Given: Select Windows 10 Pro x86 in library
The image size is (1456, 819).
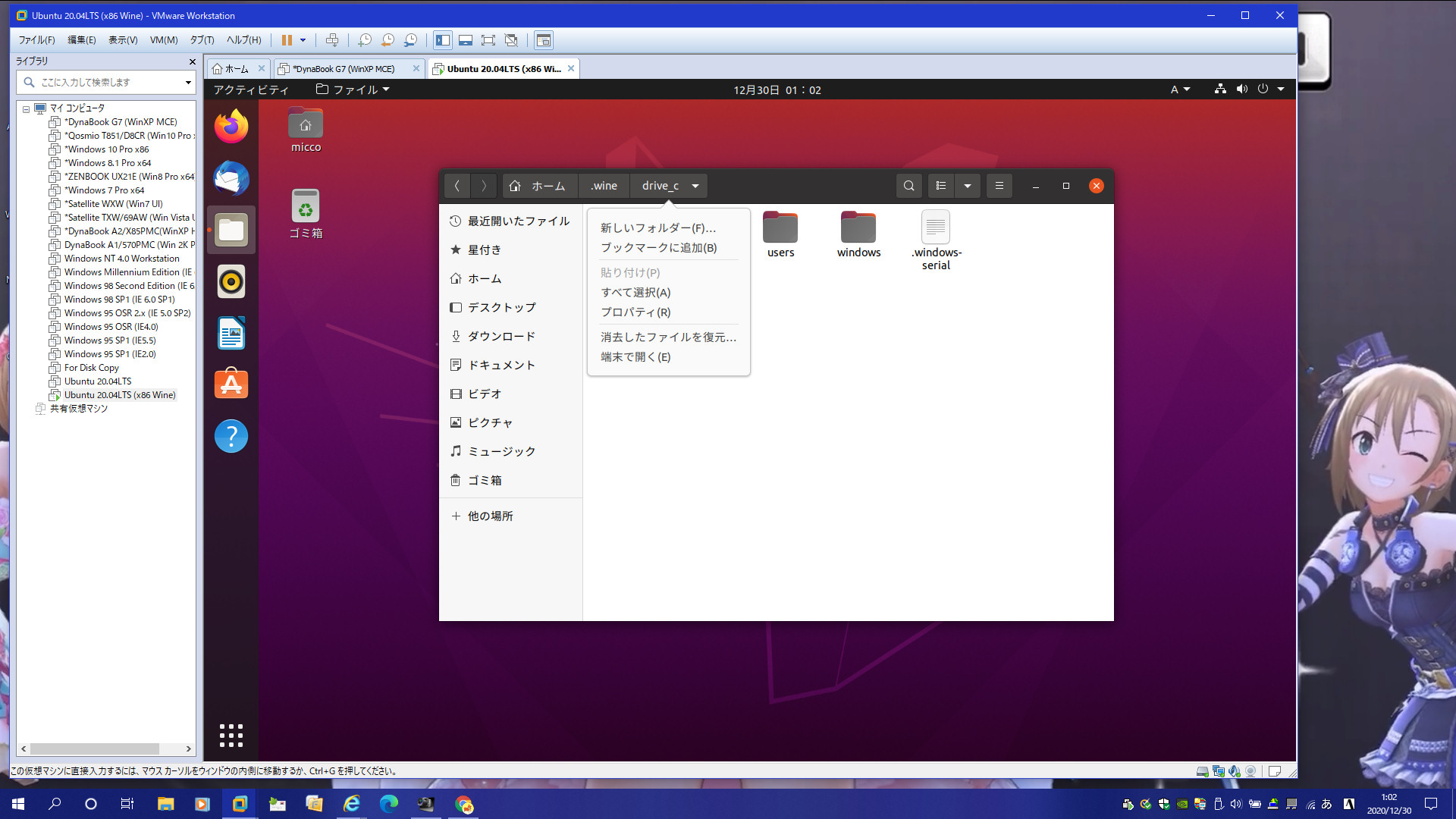Looking at the screenshot, I should click(x=106, y=149).
